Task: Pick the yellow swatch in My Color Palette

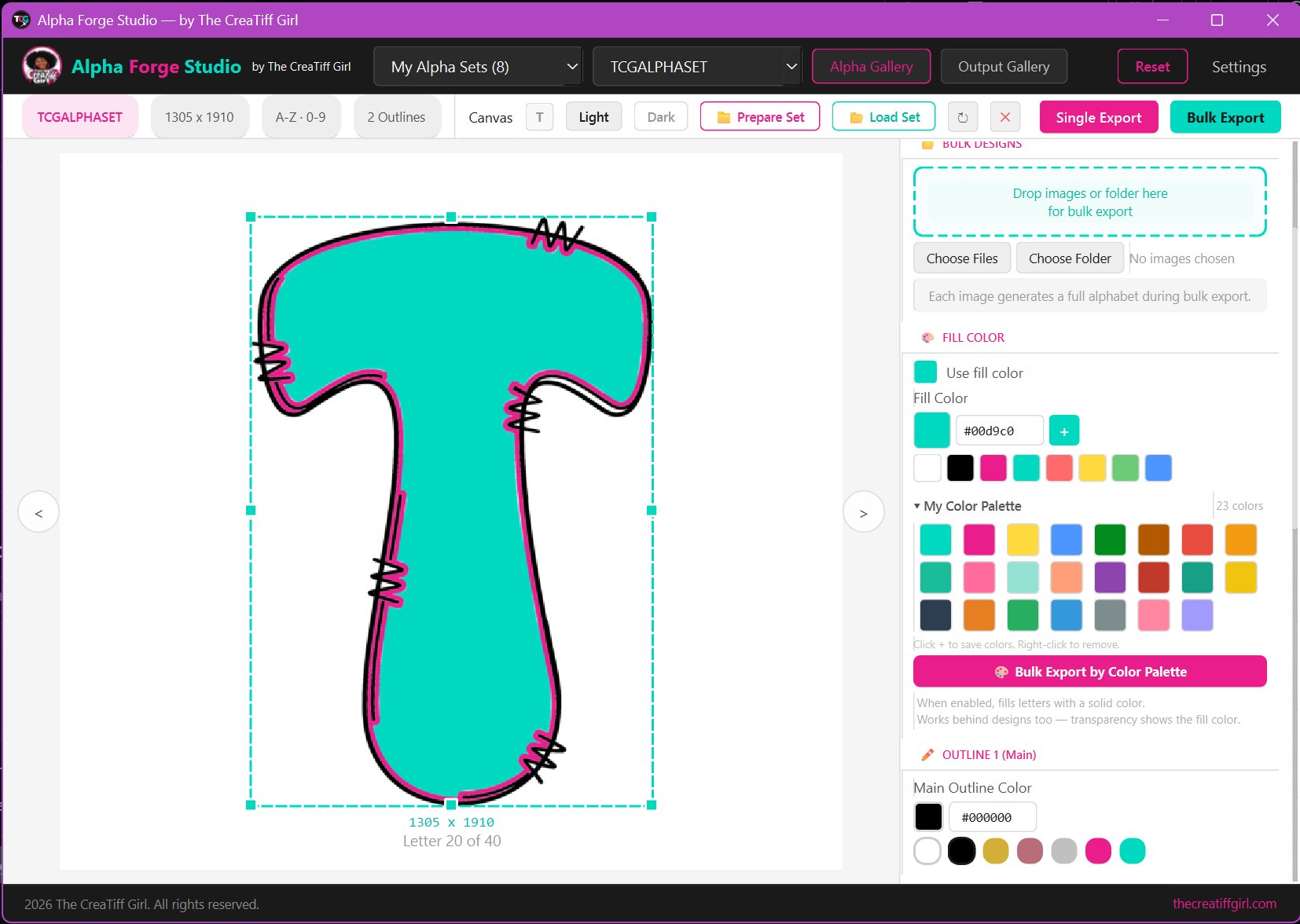Action: click(1023, 540)
